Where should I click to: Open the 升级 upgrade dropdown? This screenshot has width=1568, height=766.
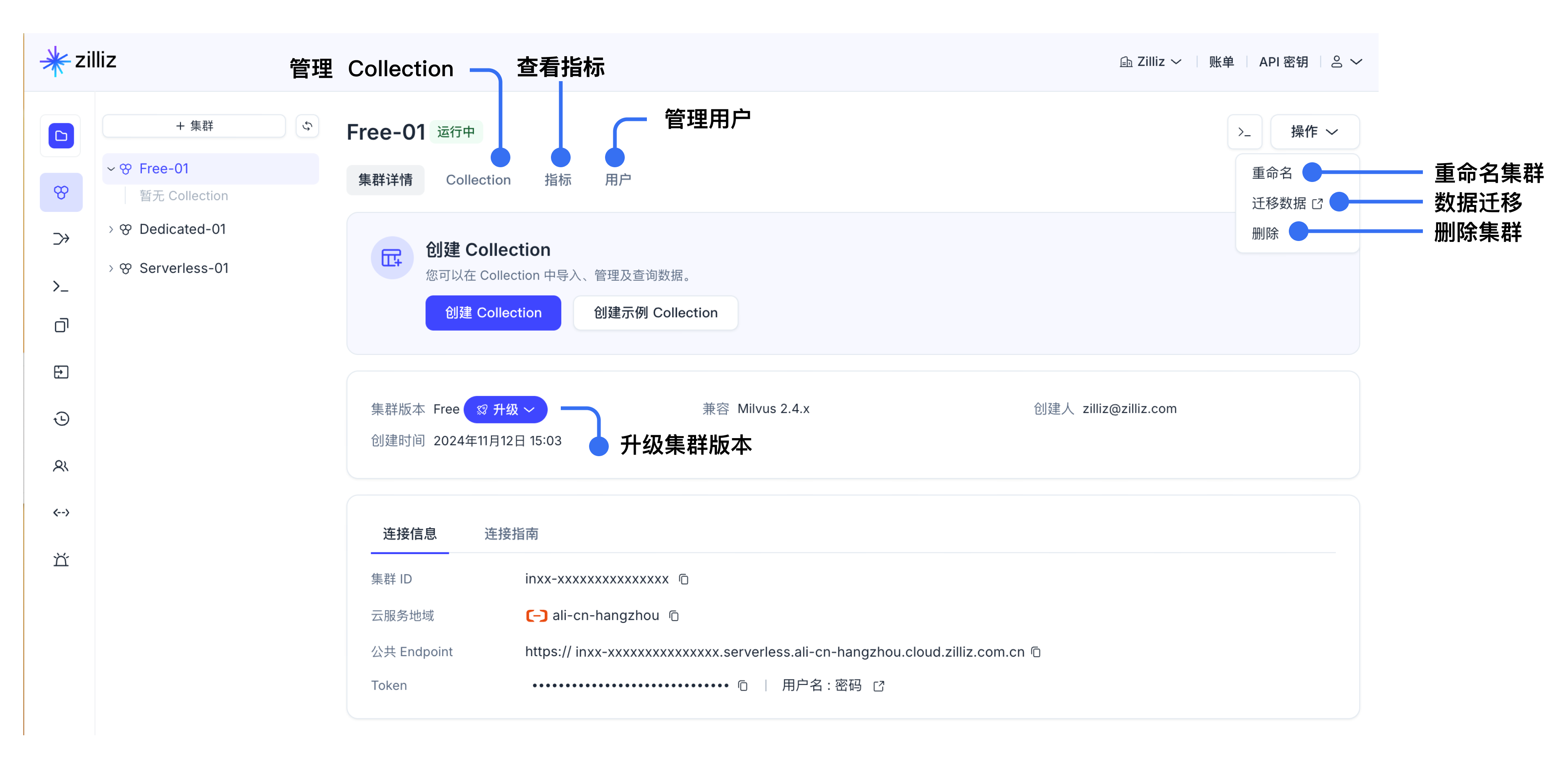(x=505, y=409)
